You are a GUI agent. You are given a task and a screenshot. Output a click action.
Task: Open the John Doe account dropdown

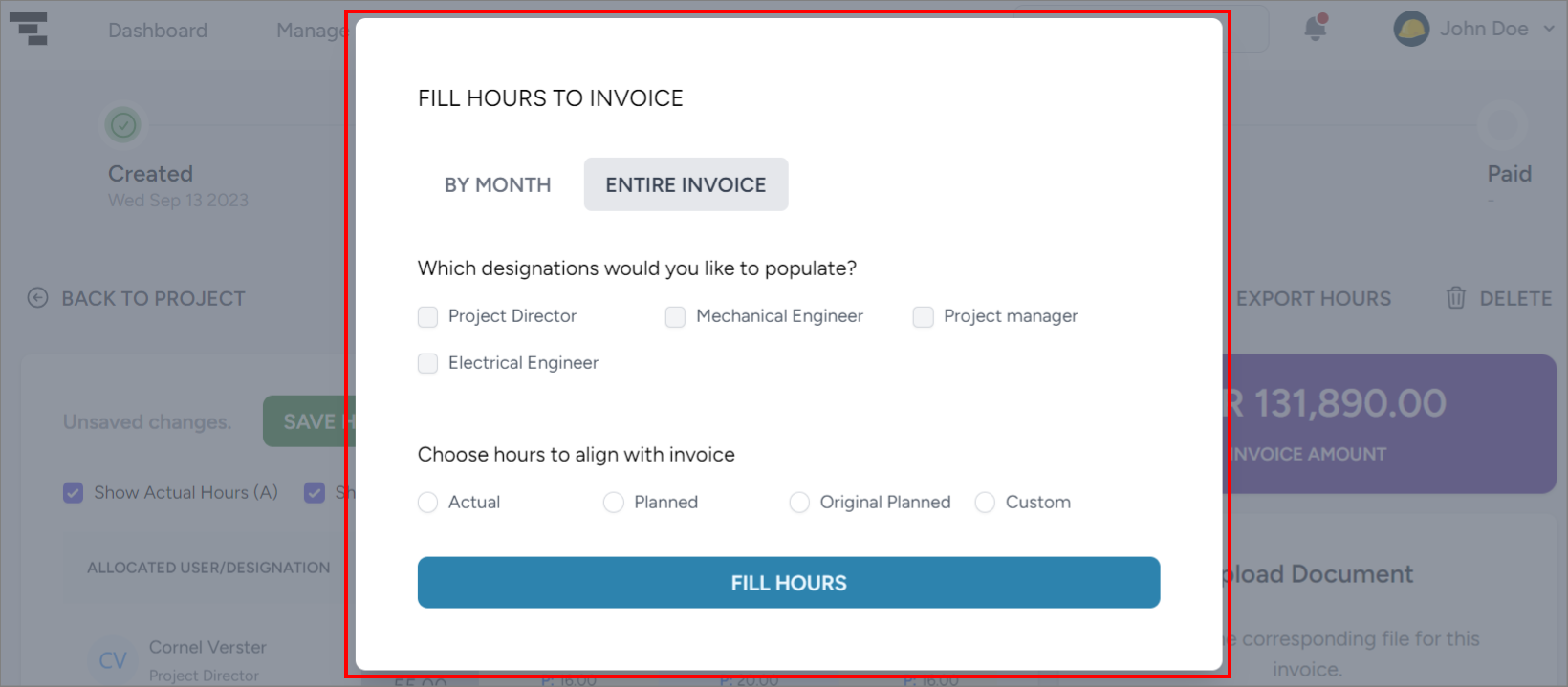coord(1549,29)
